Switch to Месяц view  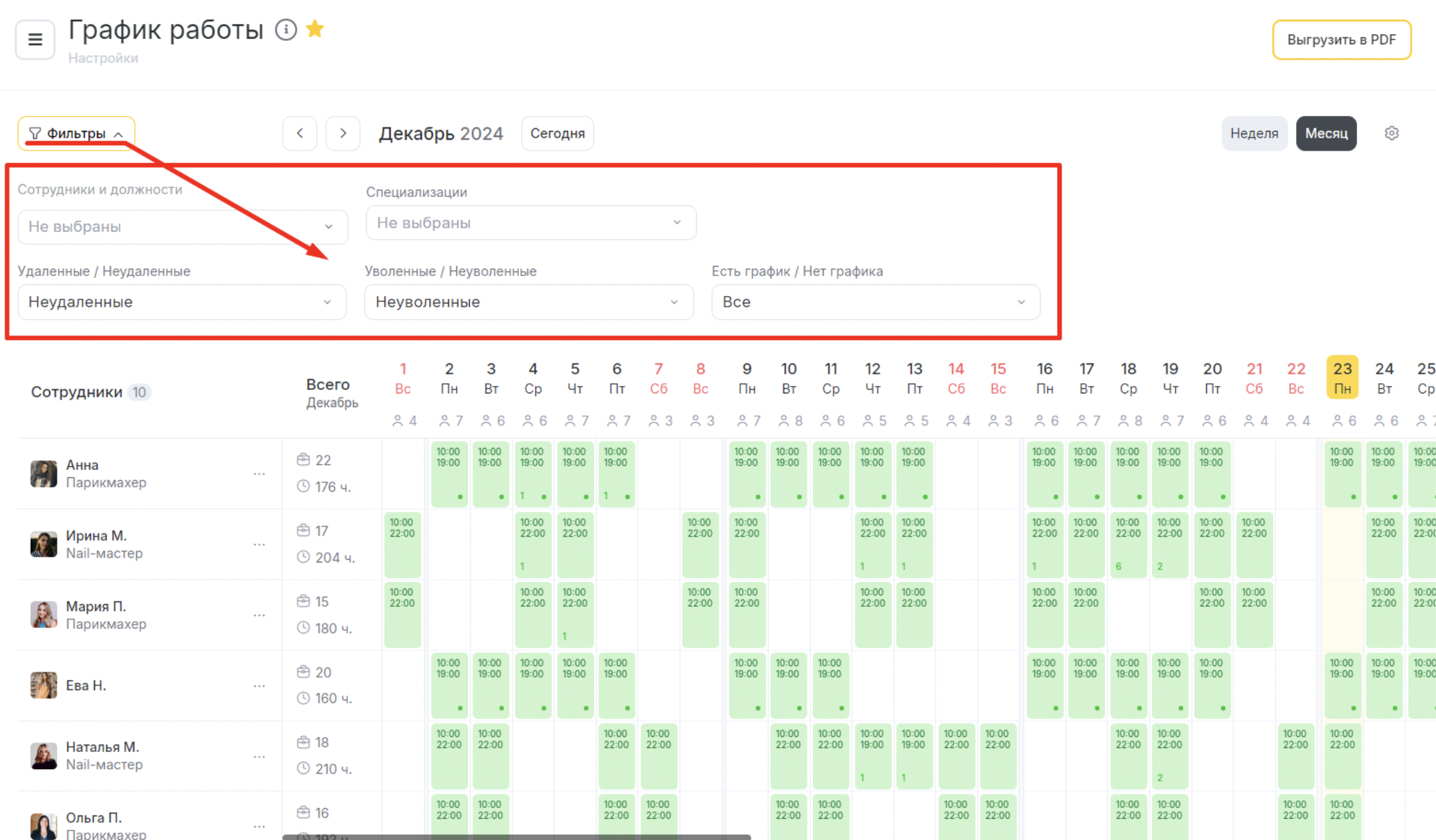1326,134
